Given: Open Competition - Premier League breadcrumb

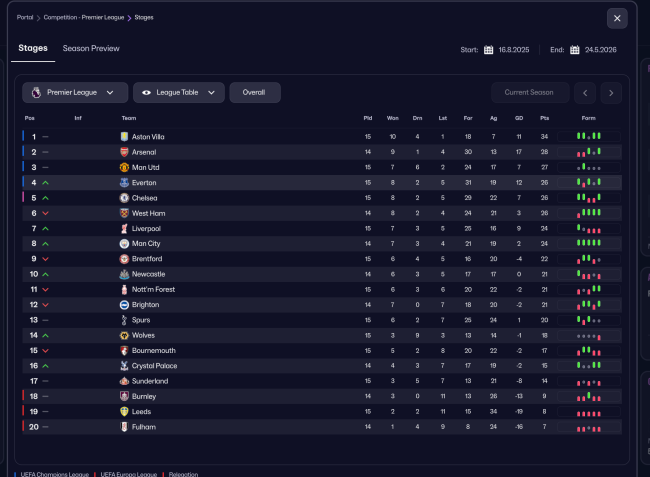Looking at the screenshot, I should point(86,17).
